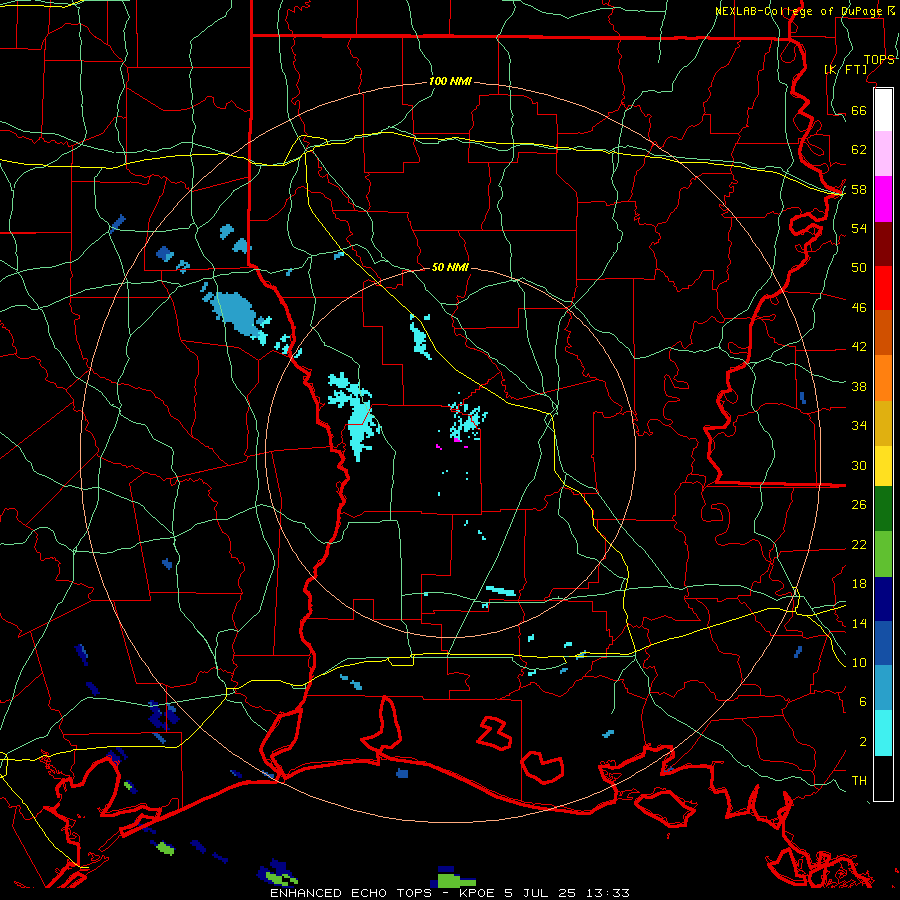Click the light pink 62 legend swatch
This screenshot has height=900, width=900.
tap(883, 154)
